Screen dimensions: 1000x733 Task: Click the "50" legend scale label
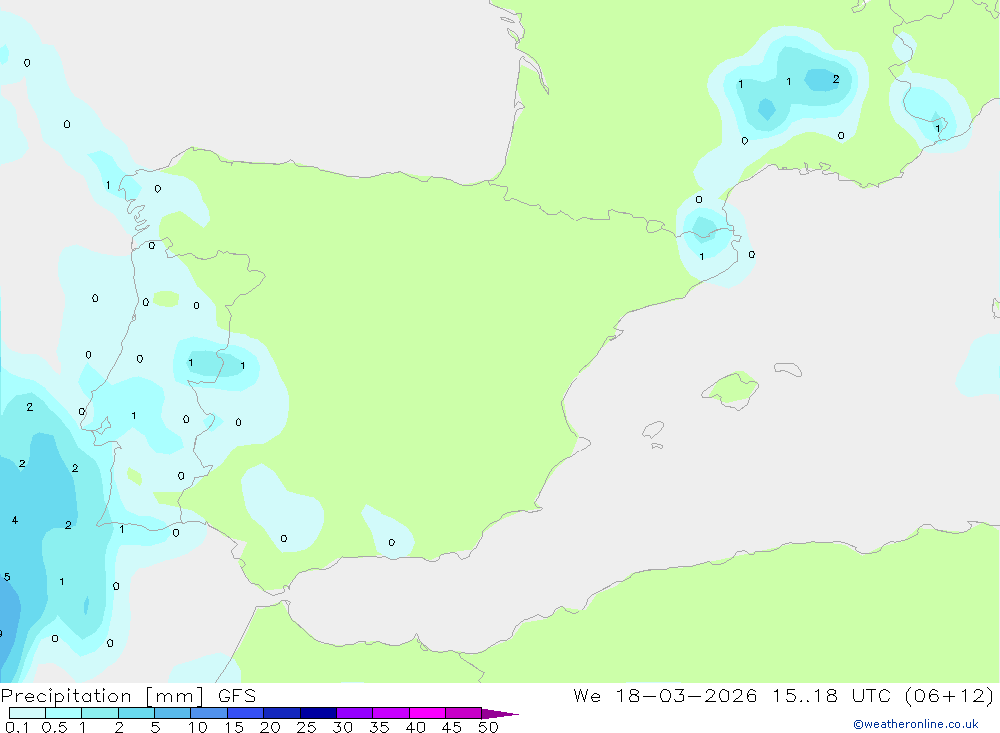[488, 727]
